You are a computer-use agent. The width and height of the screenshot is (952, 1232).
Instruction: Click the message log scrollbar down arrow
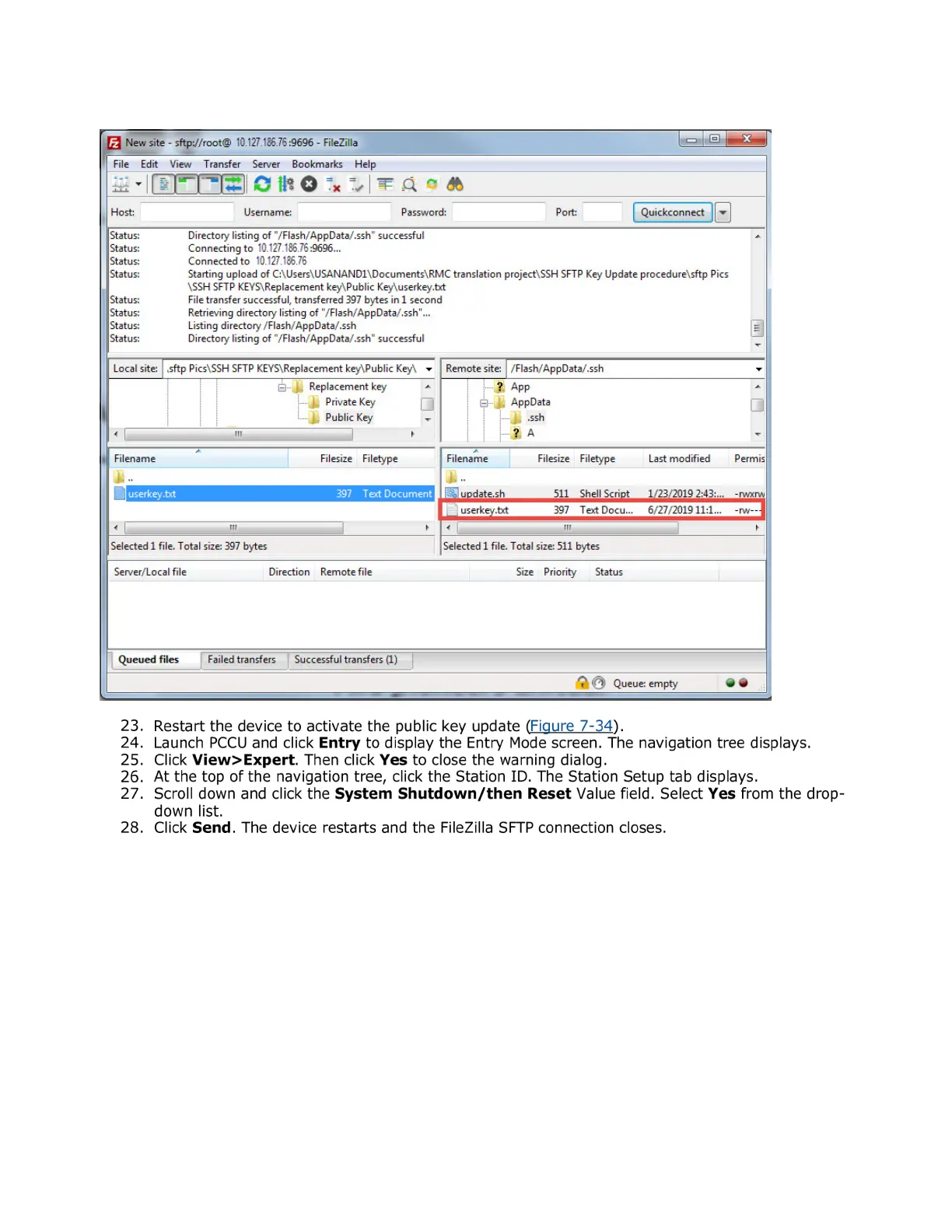[758, 345]
